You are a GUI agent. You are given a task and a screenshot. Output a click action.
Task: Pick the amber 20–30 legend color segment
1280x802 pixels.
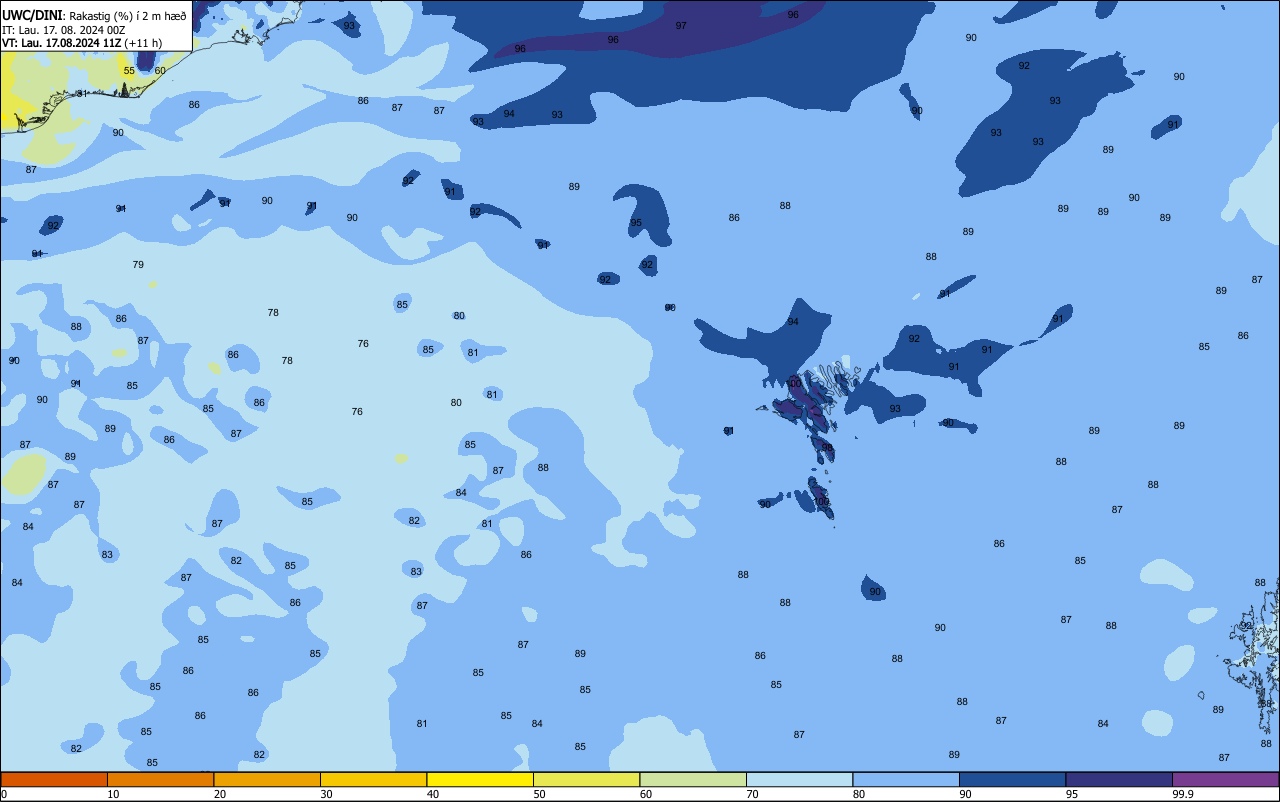pyautogui.click(x=267, y=779)
